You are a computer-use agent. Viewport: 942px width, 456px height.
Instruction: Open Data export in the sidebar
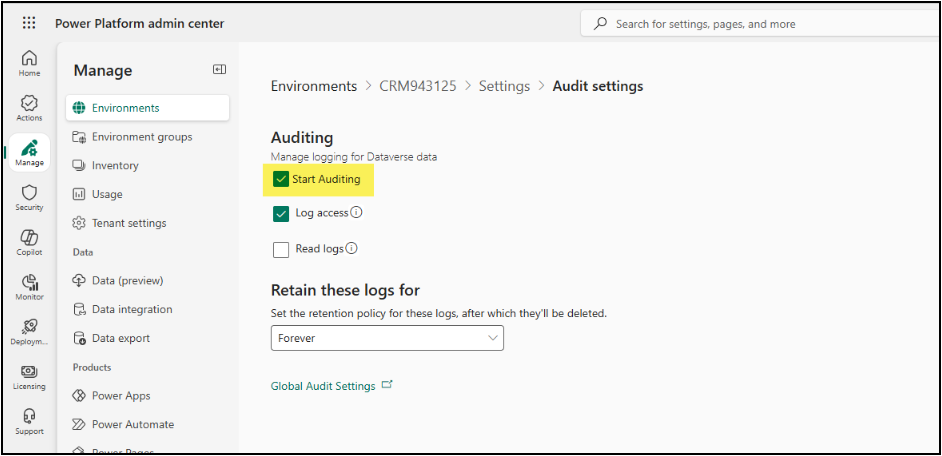pyautogui.click(x=120, y=338)
